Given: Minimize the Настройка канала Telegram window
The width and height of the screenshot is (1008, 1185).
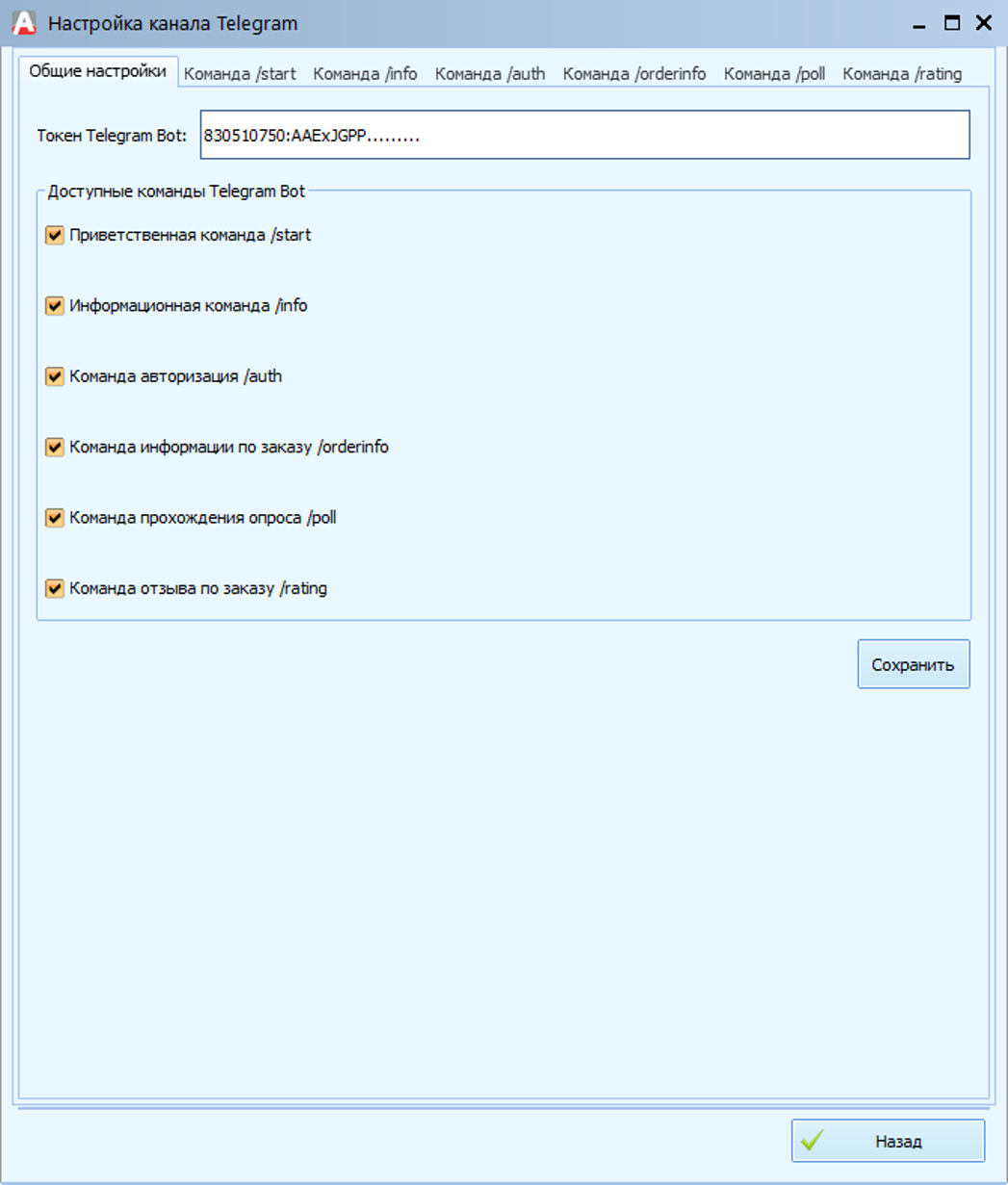Looking at the screenshot, I should point(920,24).
